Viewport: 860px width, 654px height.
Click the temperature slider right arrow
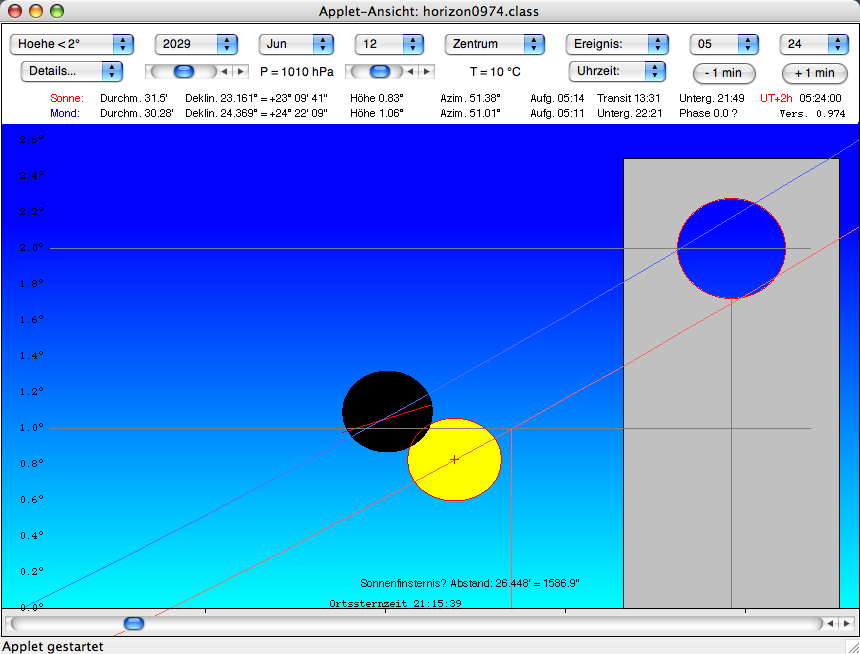pyautogui.click(x=426, y=71)
